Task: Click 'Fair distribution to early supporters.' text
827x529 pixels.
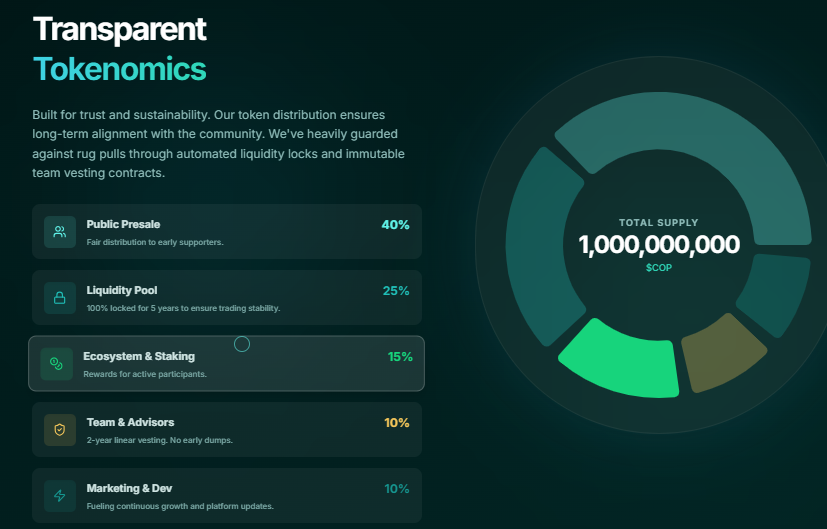Action: pos(155,242)
